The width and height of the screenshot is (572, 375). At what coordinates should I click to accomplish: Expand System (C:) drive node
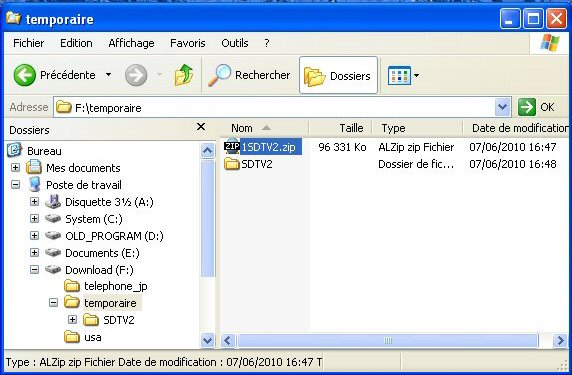34,219
